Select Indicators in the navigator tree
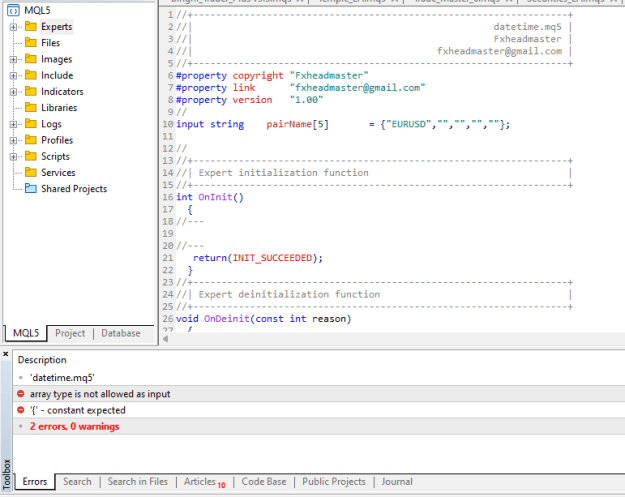 [62, 92]
